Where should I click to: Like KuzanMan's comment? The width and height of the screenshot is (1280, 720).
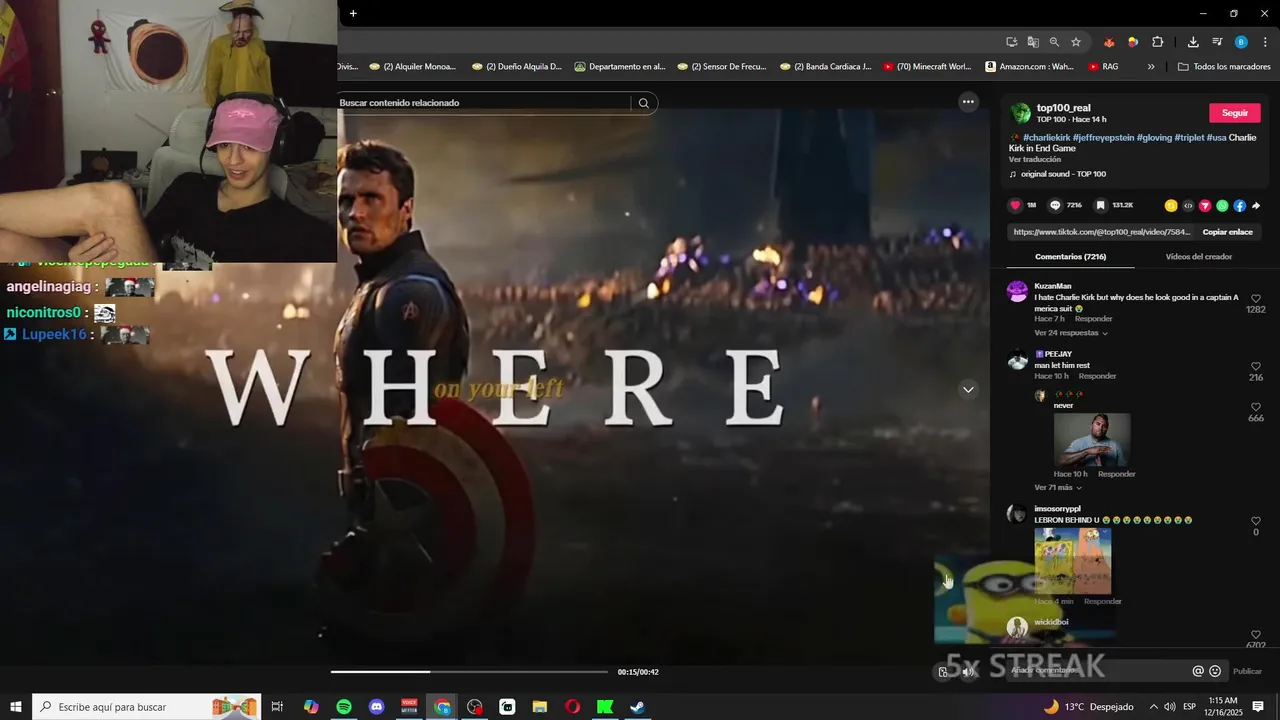pyautogui.click(x=1256, y=298)
